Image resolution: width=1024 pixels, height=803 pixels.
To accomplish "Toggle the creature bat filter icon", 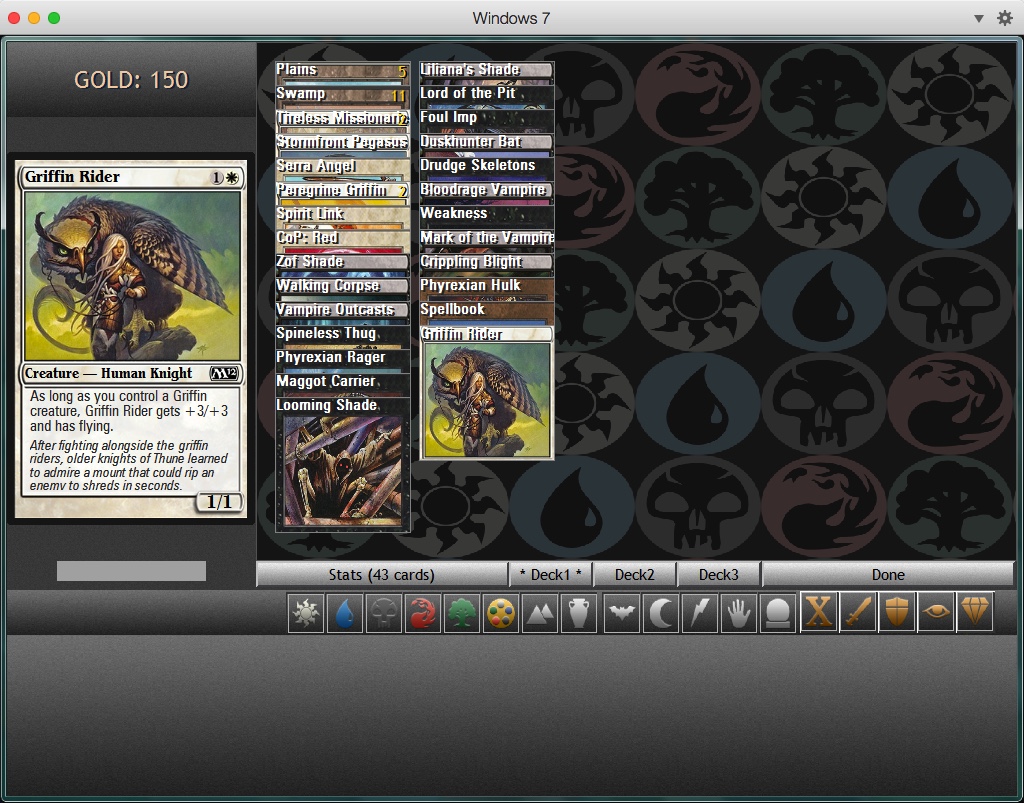I will (622, 613).
